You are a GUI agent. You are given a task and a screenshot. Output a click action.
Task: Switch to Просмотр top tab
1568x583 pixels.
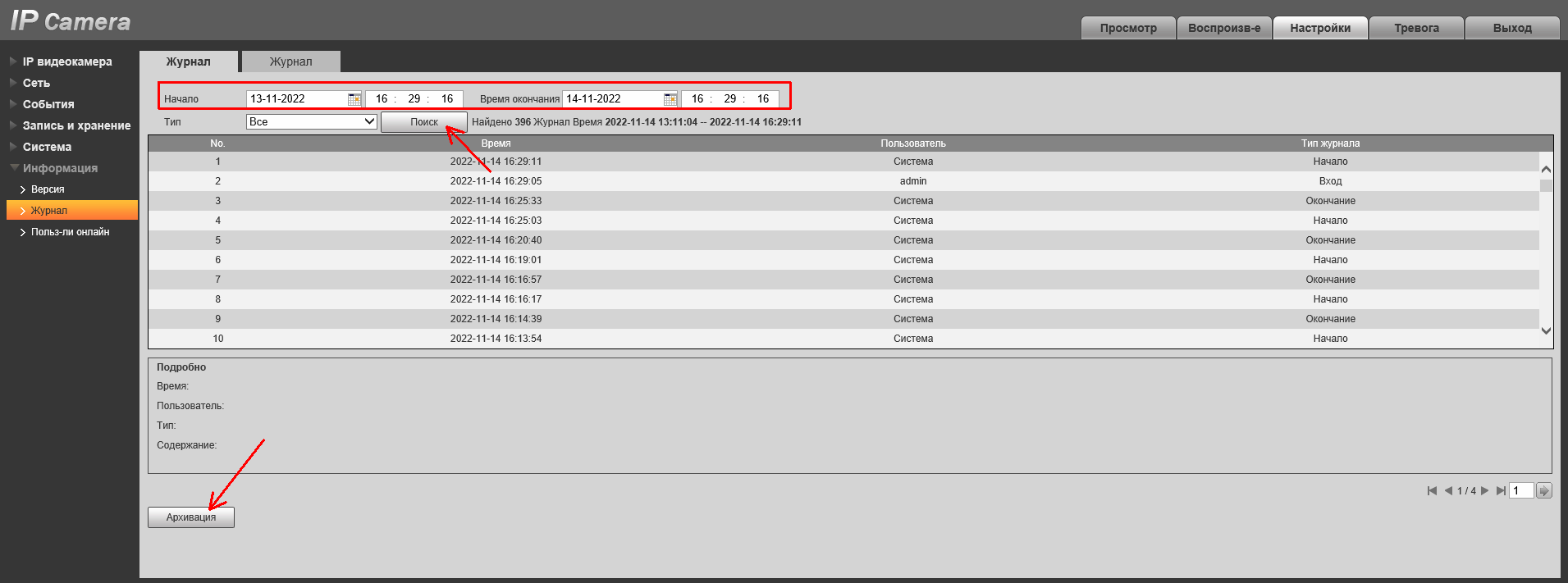tap(1128, 28)
